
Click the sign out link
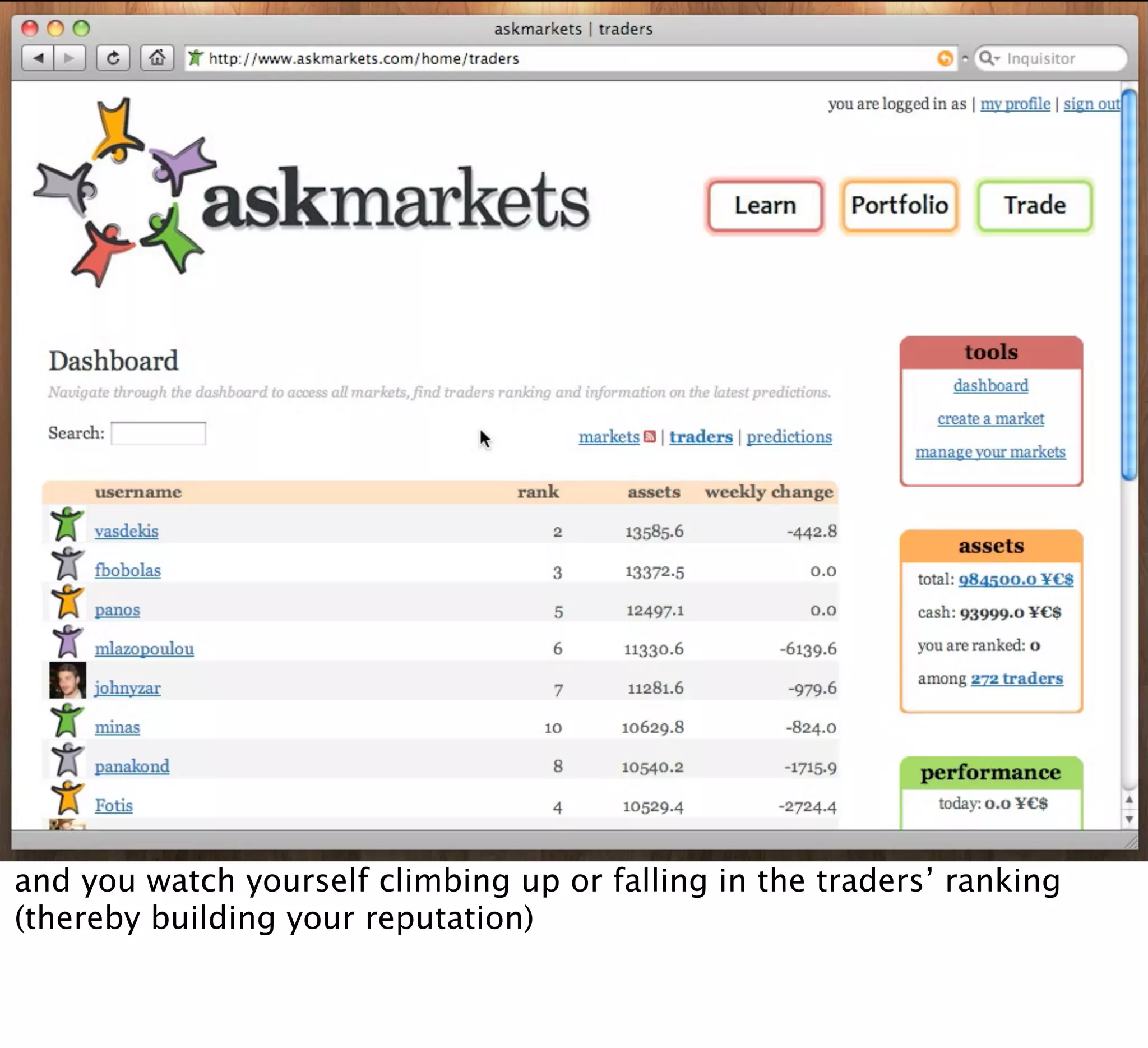click(x=1091, y=104)
